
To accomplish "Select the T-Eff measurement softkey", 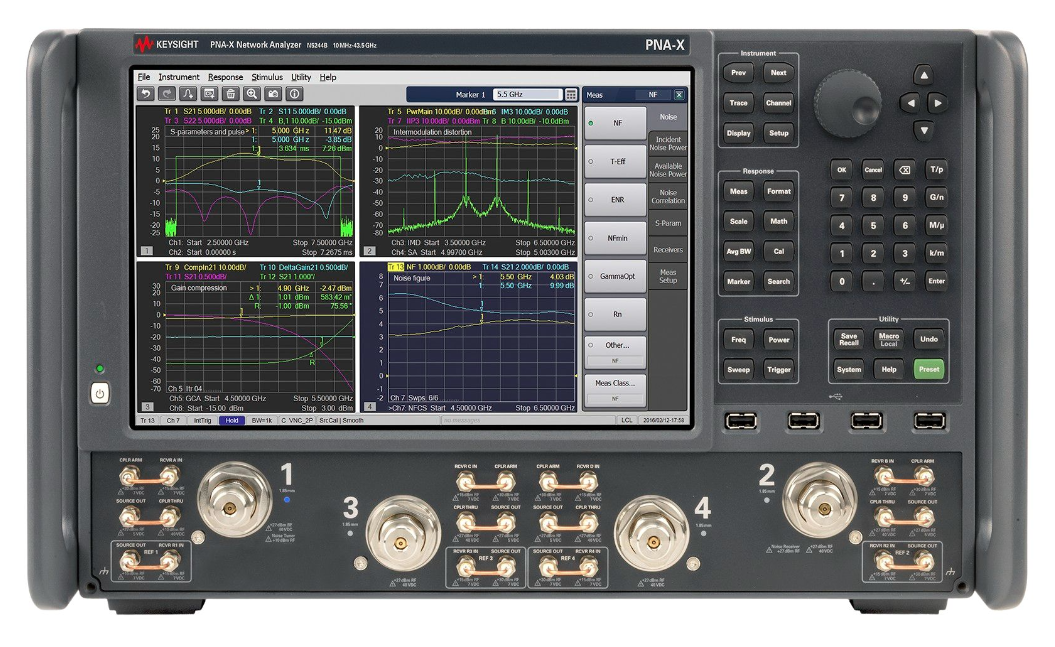I will coord(616,161).
